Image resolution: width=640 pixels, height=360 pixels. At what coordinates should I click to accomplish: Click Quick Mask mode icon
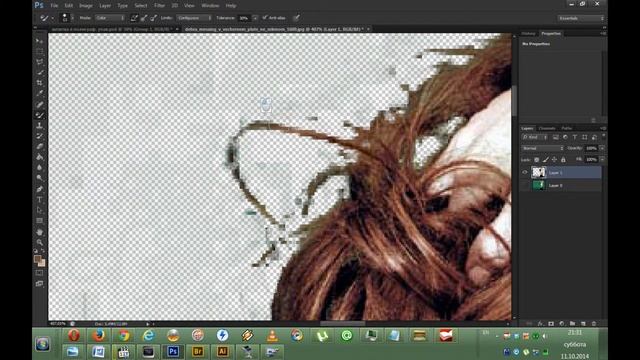40,273
